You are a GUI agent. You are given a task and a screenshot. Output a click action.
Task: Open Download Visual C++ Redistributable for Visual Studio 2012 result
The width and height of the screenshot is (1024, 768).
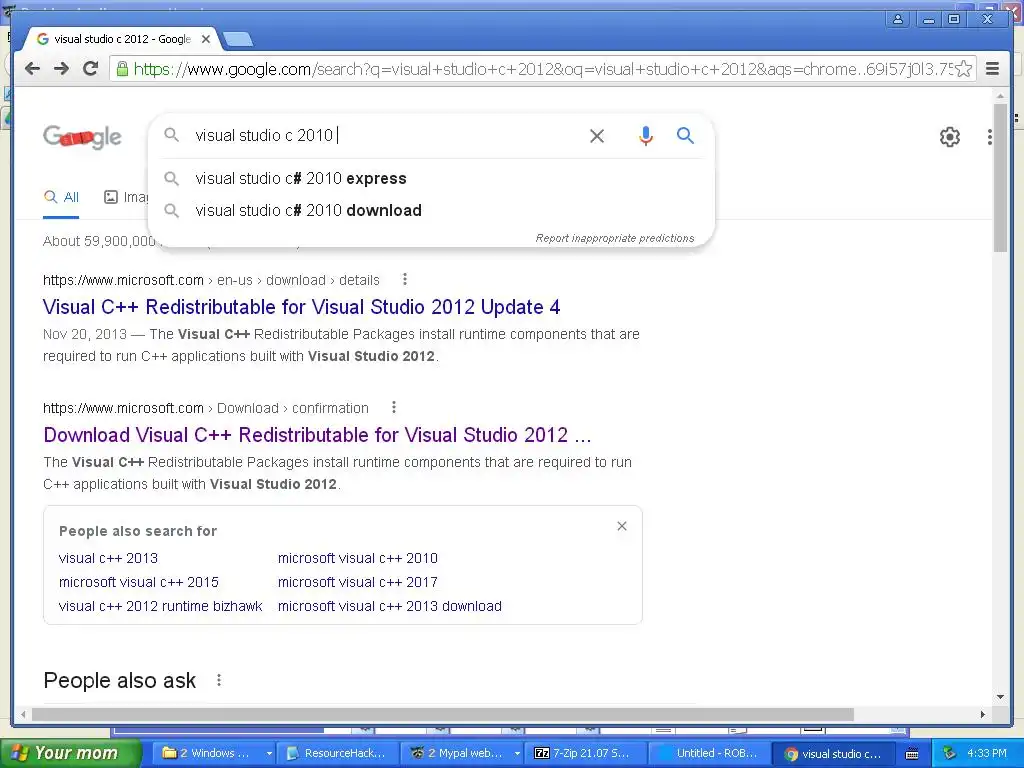point(317,435)
